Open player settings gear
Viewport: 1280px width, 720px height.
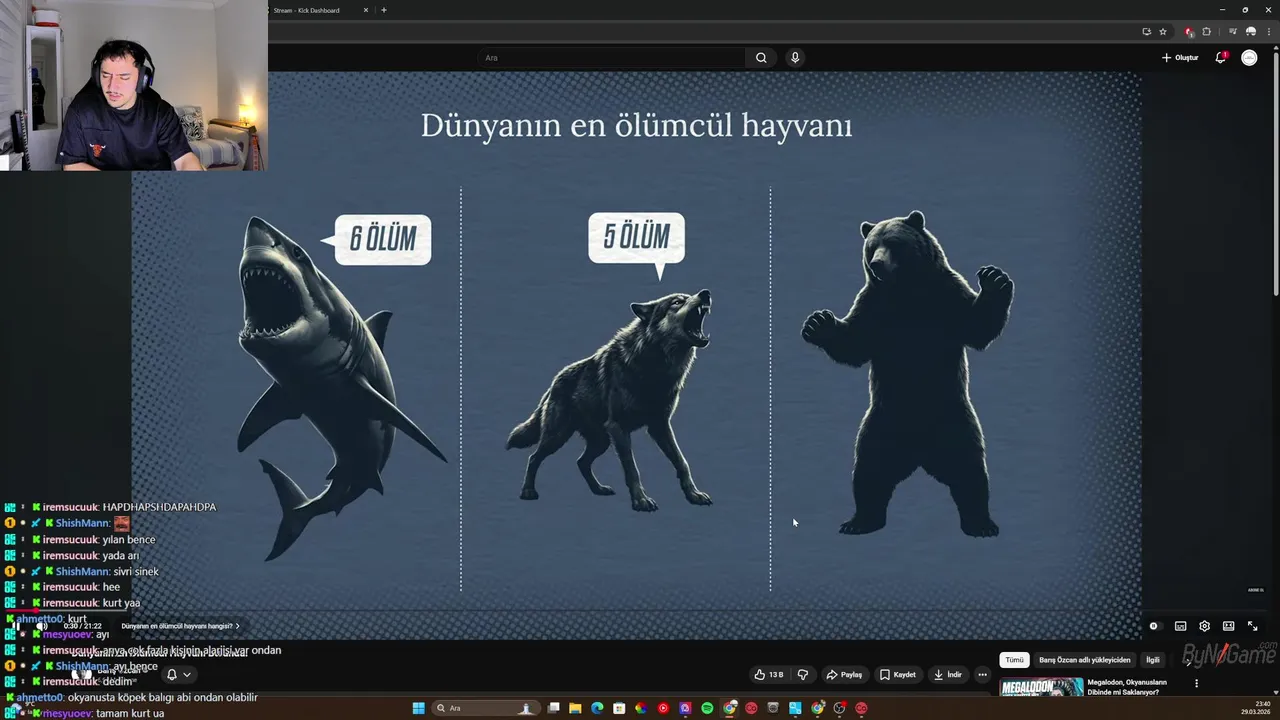(1204, 626)
